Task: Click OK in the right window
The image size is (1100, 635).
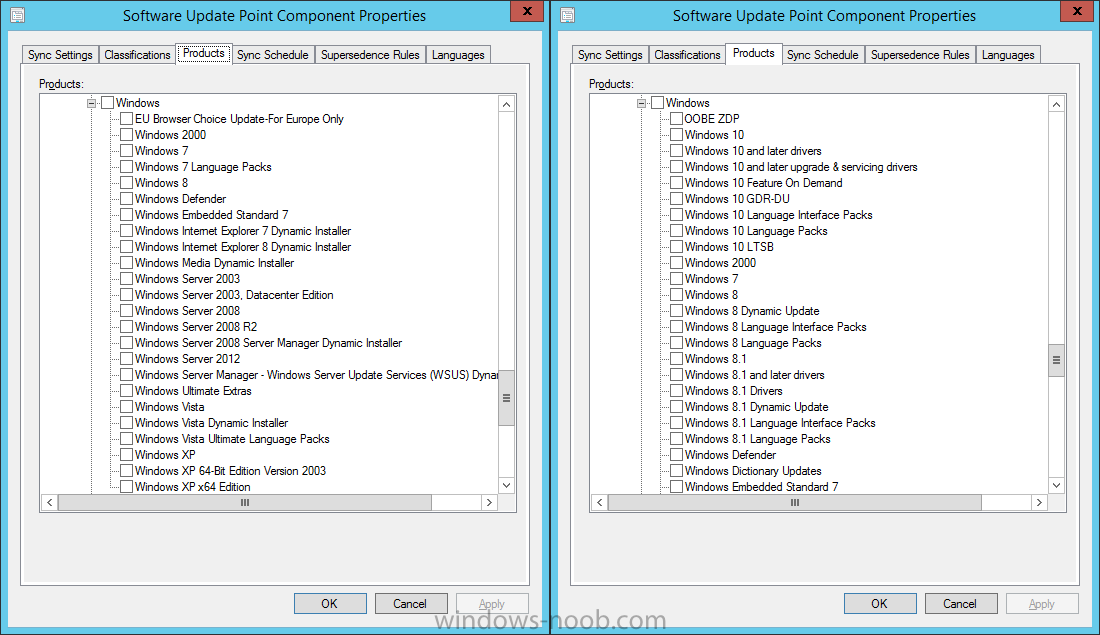Action: tap(880, 603)
